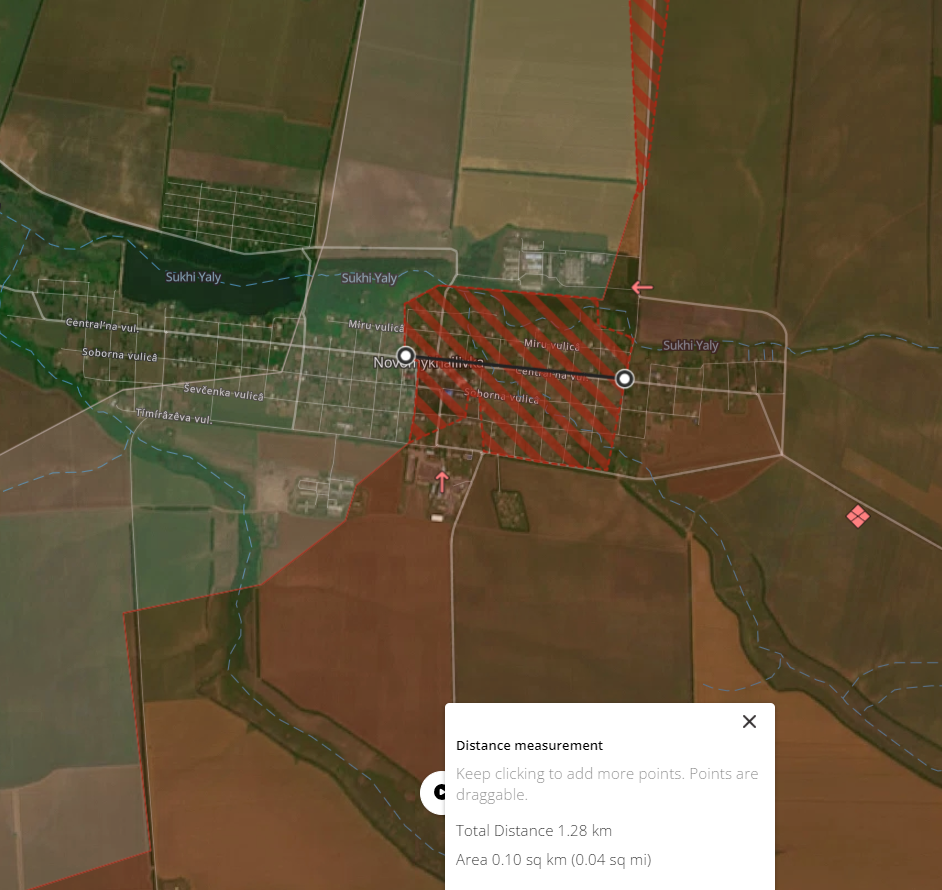Click the Miru vulicâ label inside the hatched zone
This screenshot has height=890, width=942.
click(552, 344)
